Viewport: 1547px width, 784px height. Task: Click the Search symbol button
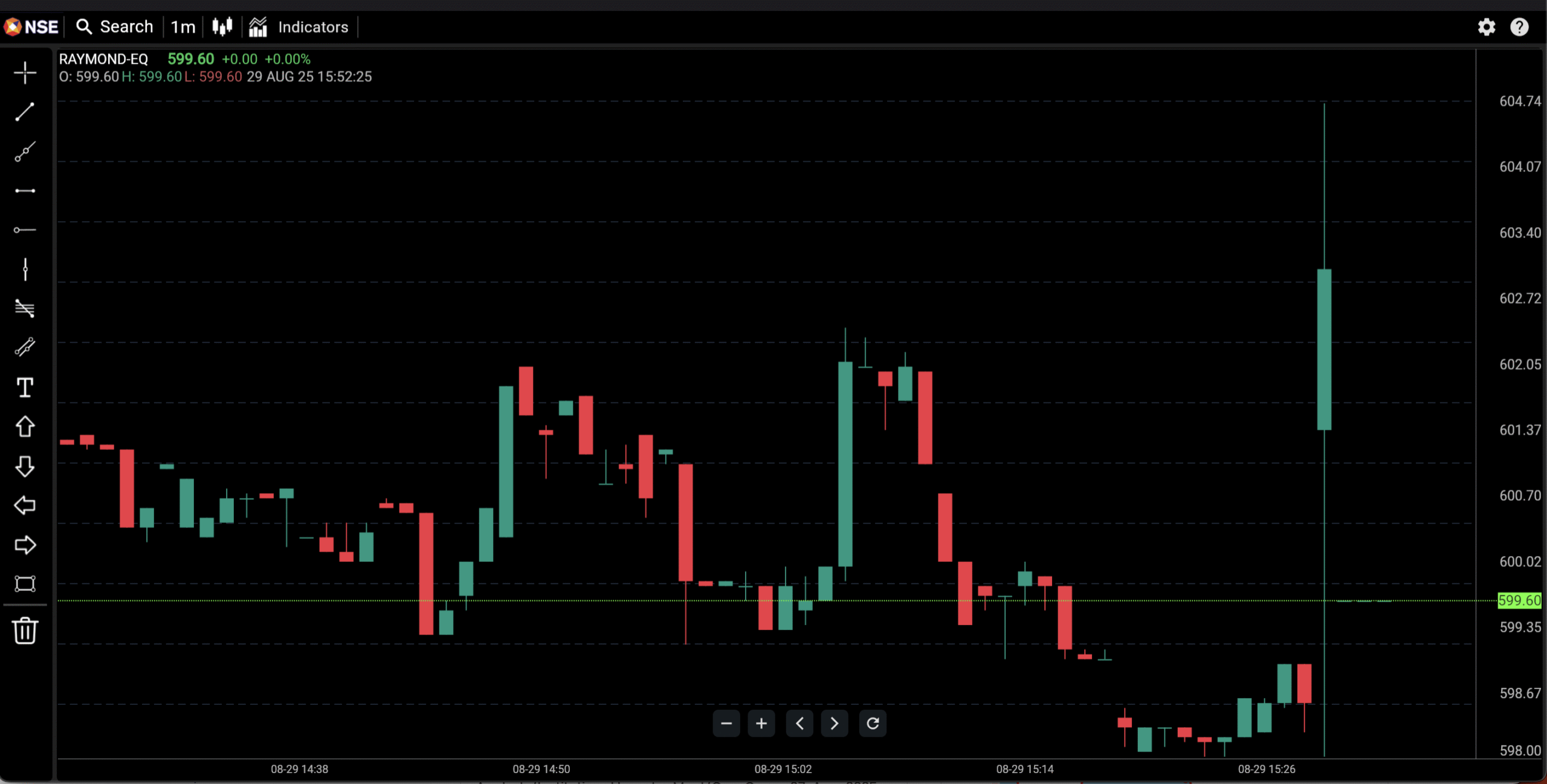114,27
